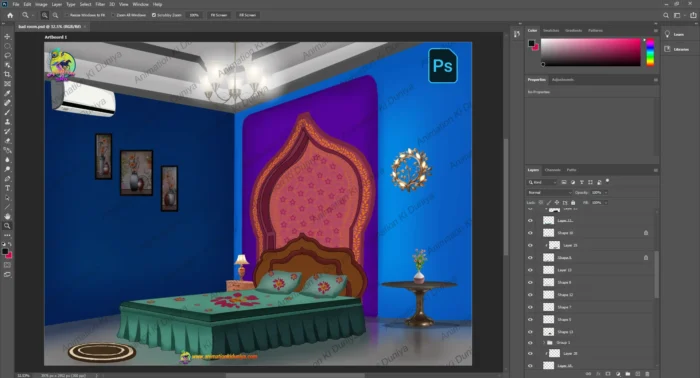Open the Search icon at top right
Viewport: 700px width, 378px height.
tap(666, 15)
